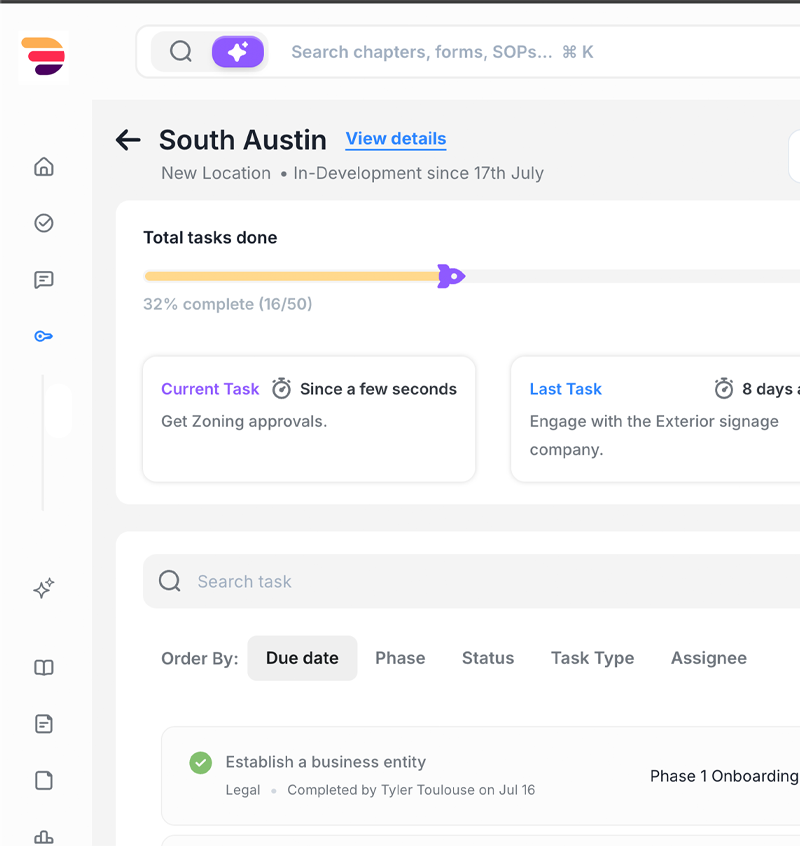Open the Tasks checkmark sidebar icon
The width and height of the screenshot is (800, 846).
point(44,223)
